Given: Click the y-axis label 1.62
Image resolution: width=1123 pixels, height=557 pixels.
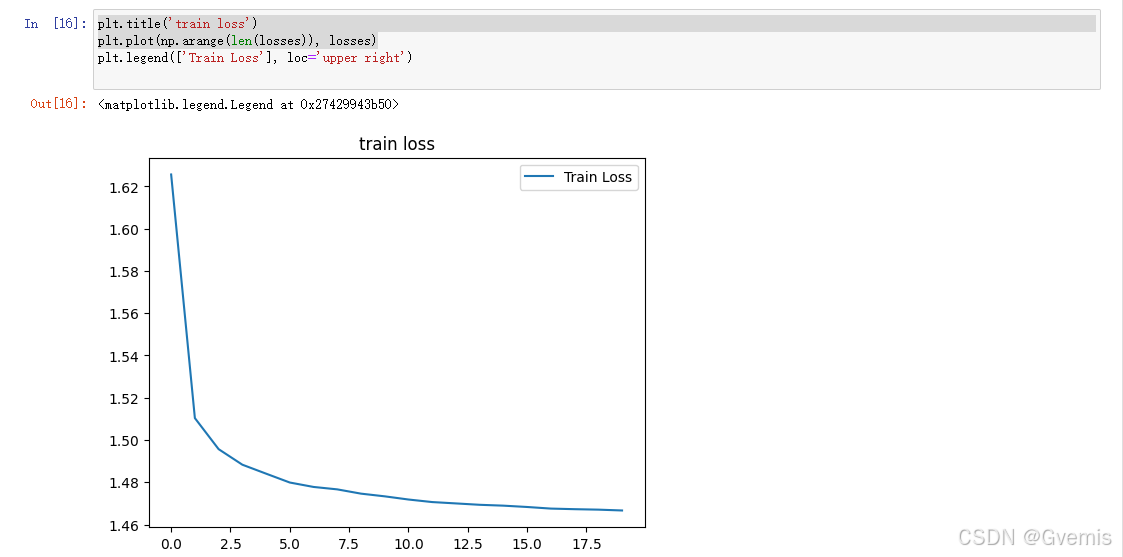Looking at the screenshot, I should 123,188.
